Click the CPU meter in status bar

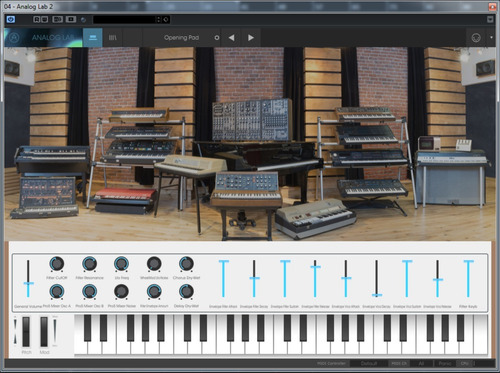[x=464, y=363]
